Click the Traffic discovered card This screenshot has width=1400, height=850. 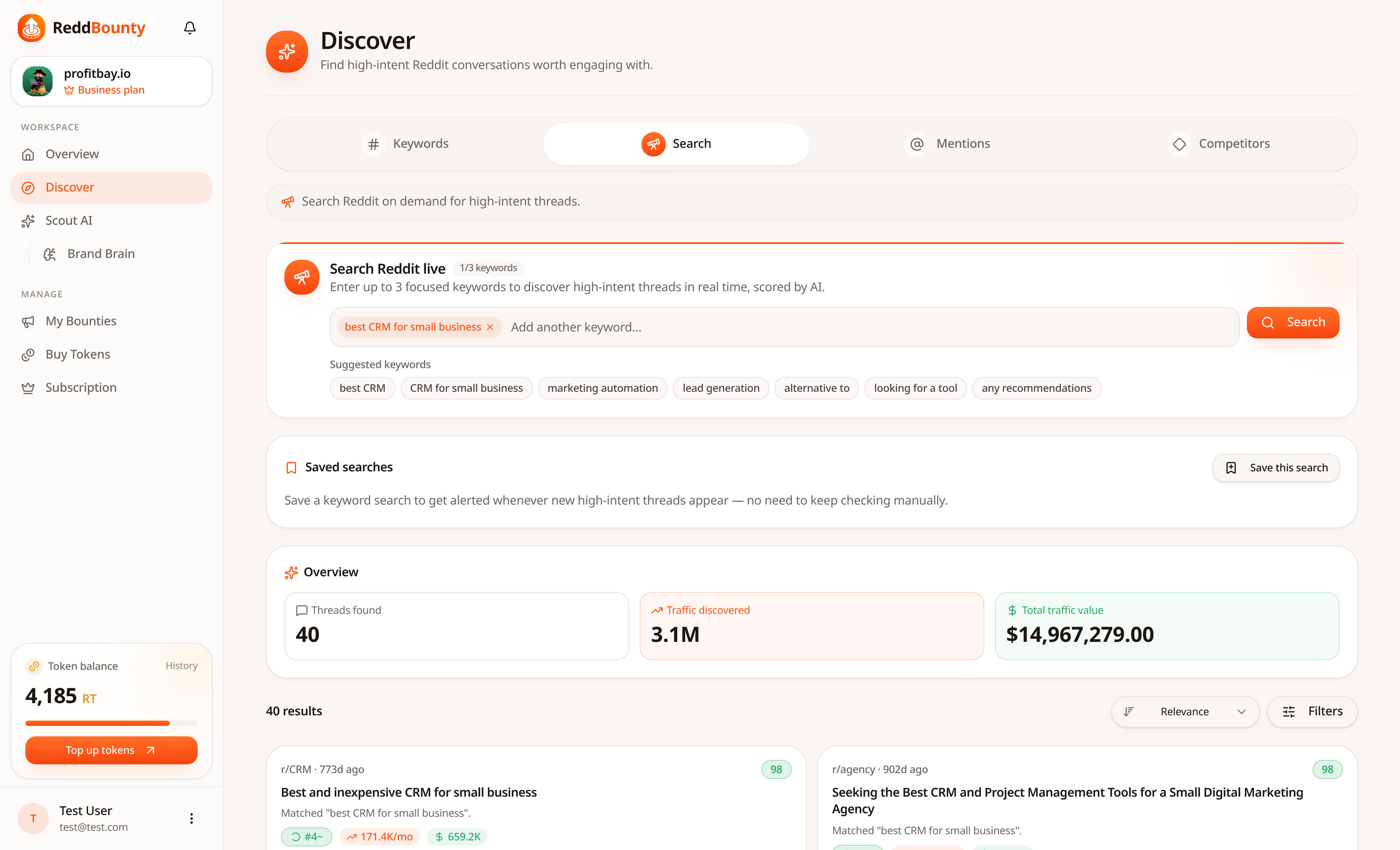(x=812, y=626)
